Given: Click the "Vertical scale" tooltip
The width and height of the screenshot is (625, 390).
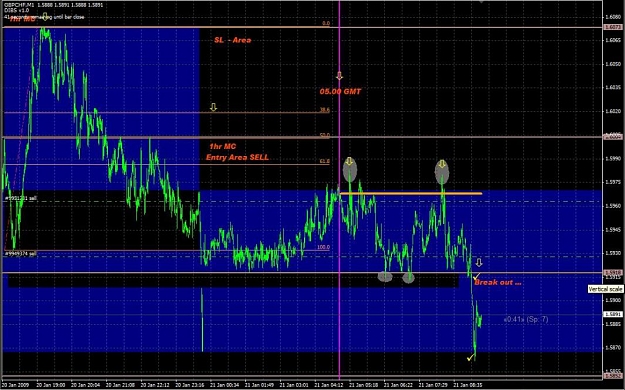Looking at the screenshot, I should [605, 289].
